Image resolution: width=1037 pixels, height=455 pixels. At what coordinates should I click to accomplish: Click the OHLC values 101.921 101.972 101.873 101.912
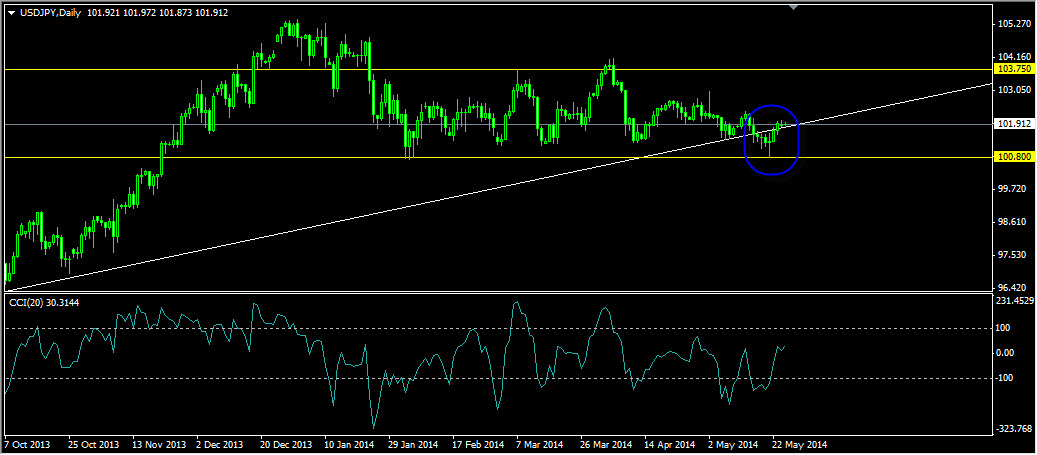click(157, 13)
